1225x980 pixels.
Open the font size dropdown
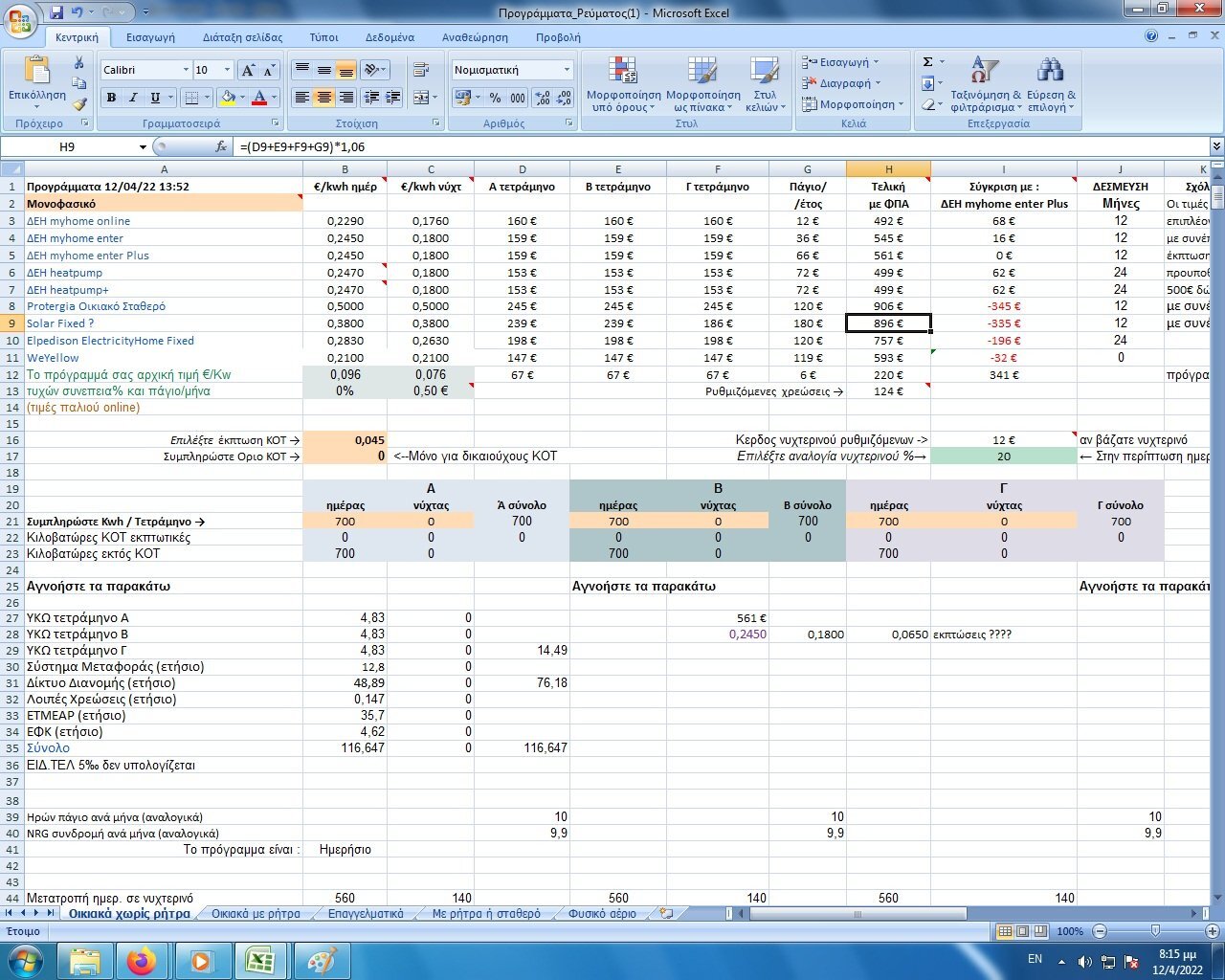pyautogui.click(x=227, y=70)
